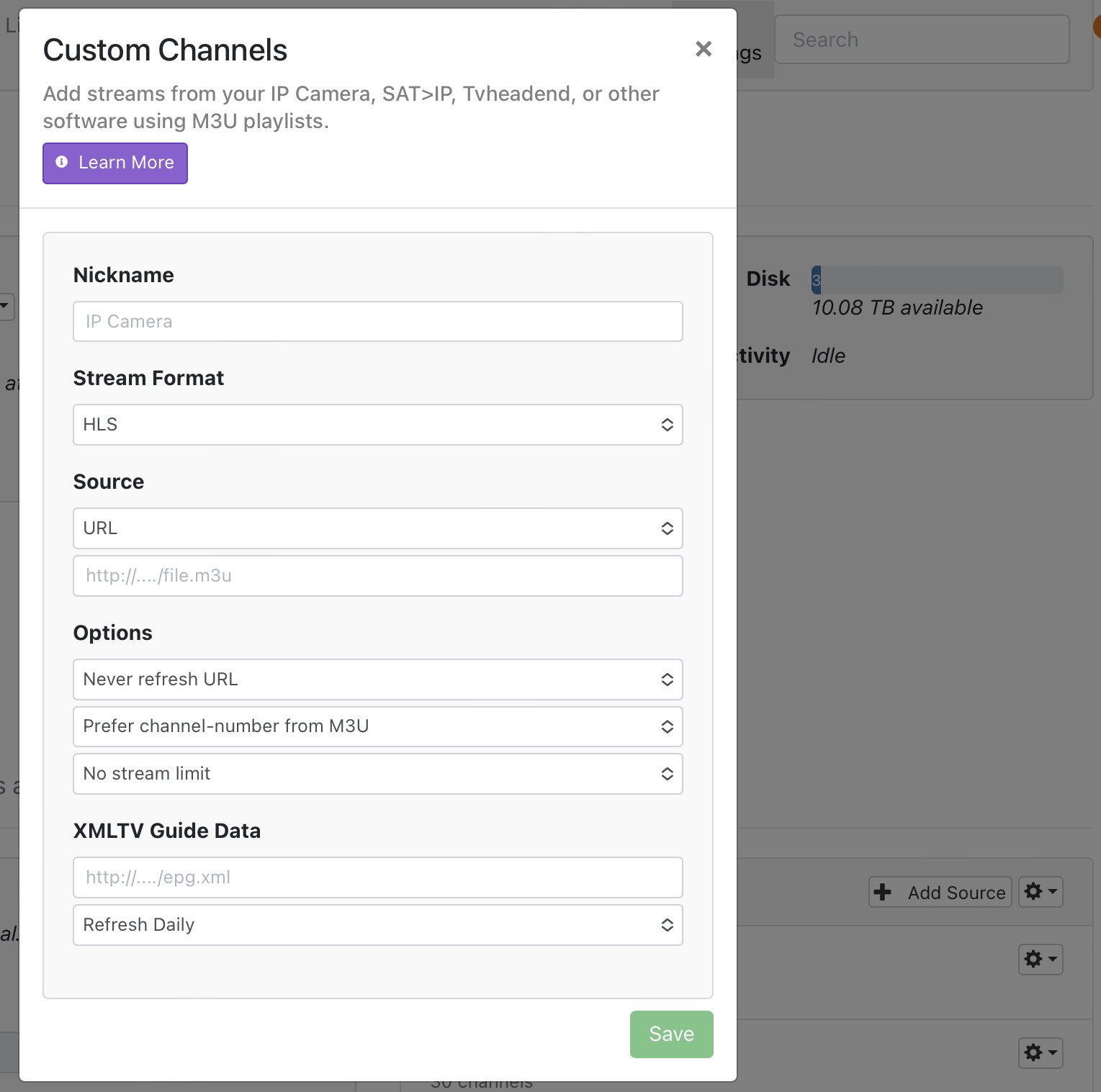Open the Source URL type dropdown

point(377,528)
